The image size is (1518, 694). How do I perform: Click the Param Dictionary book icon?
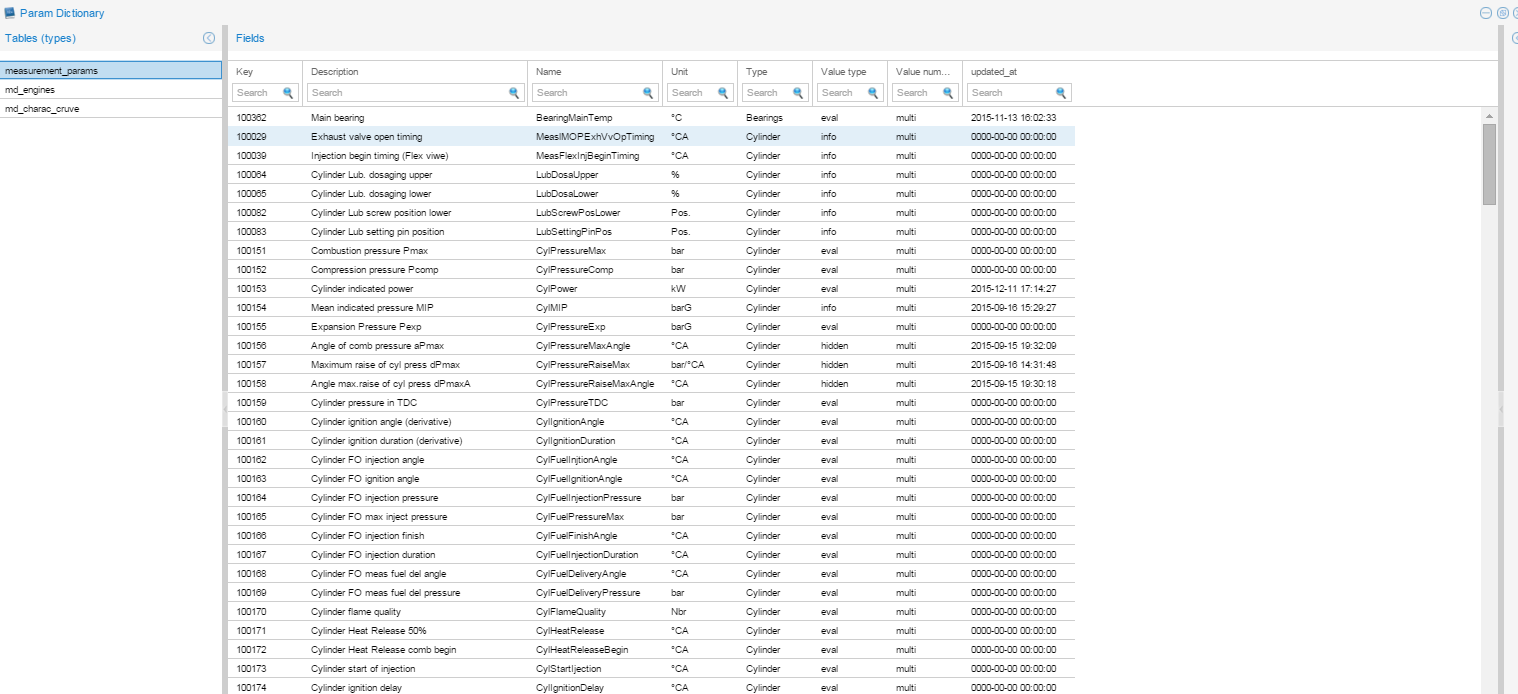10,13
